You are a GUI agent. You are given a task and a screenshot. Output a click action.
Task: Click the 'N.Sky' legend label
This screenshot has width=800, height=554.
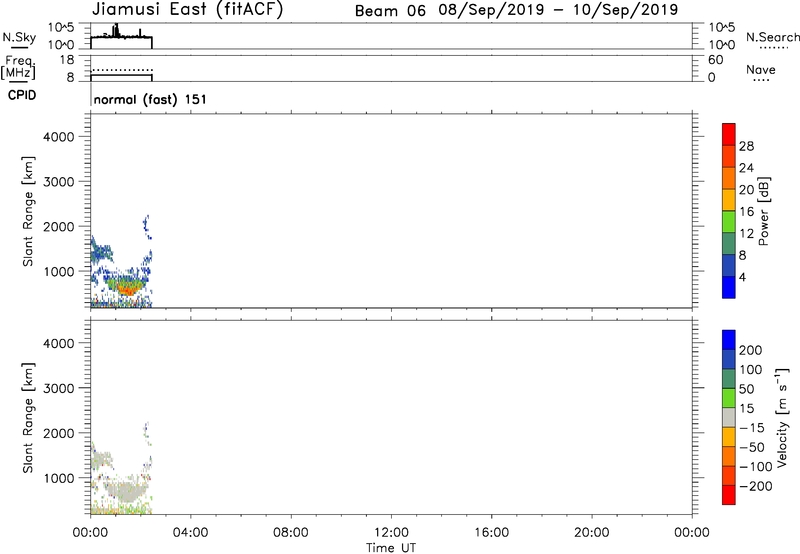(19, 37)
